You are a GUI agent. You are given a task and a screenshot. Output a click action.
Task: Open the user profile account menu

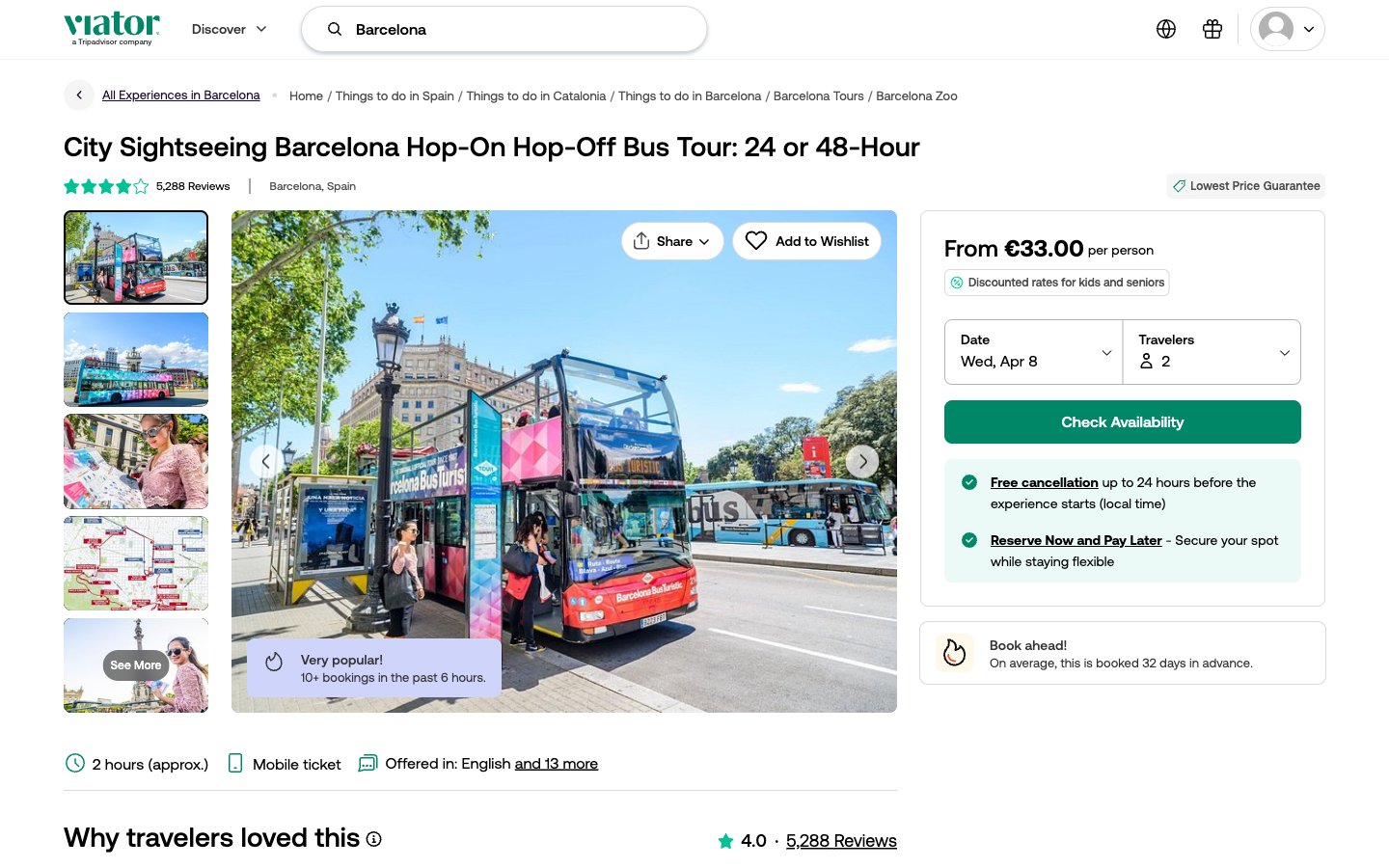[1287, 29]
